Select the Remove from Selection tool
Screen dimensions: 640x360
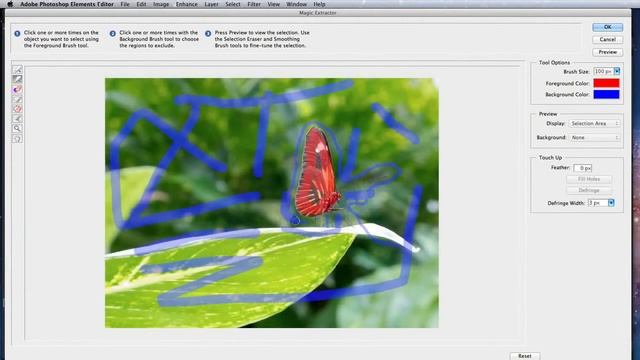click(17, 109)
